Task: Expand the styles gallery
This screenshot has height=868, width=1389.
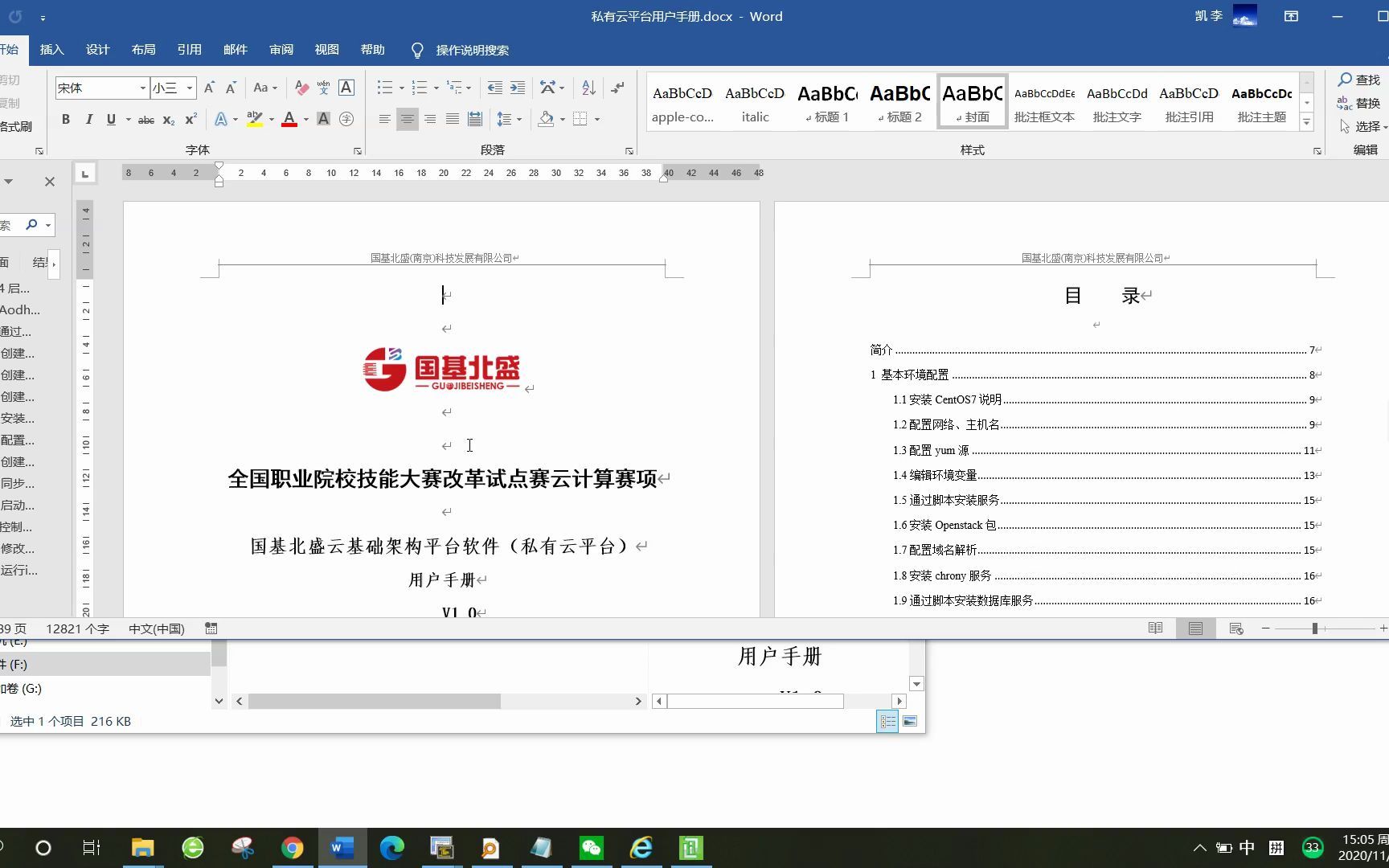Action: point(1307,123)
